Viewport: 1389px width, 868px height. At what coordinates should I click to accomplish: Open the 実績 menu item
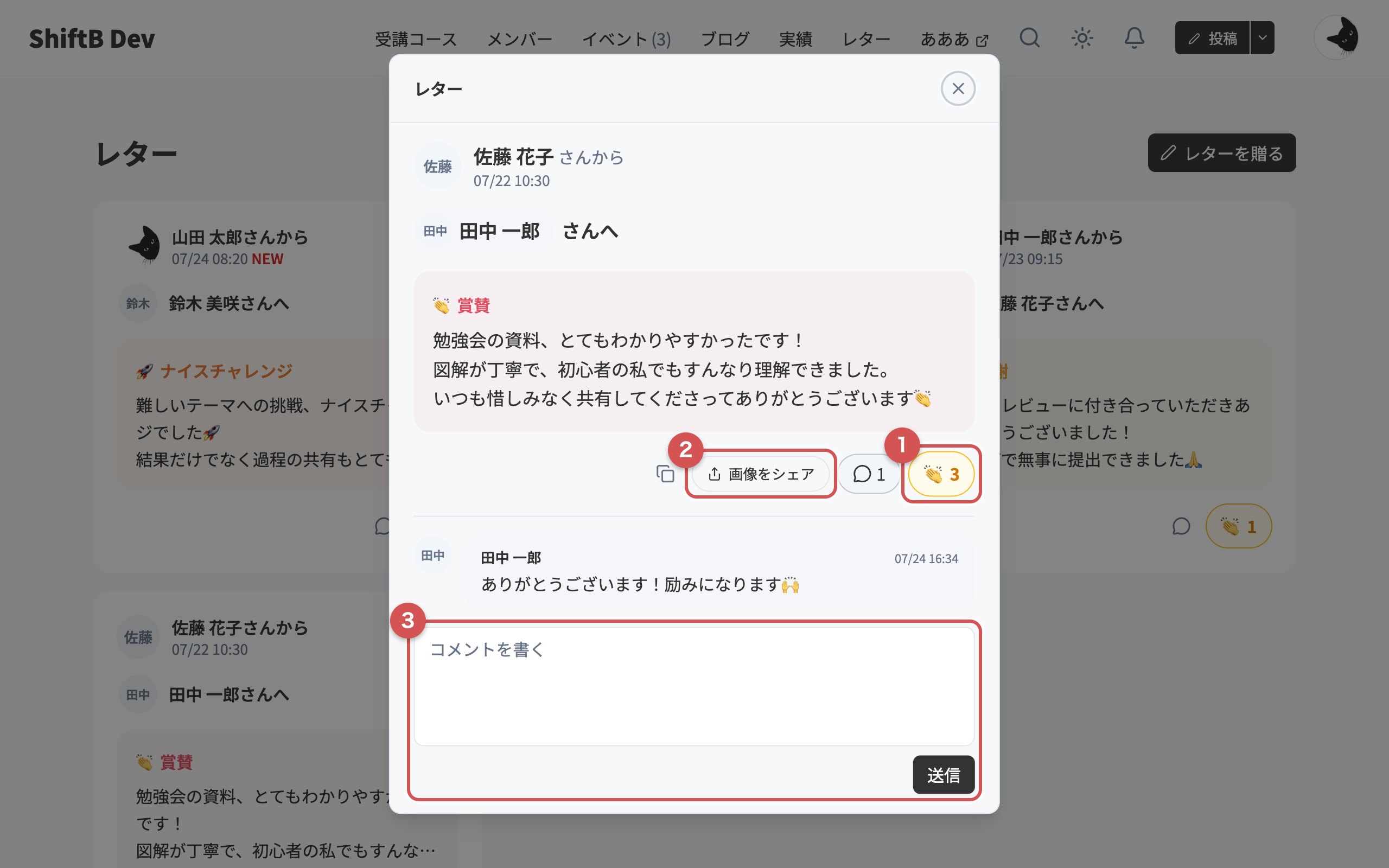point(795,39)
